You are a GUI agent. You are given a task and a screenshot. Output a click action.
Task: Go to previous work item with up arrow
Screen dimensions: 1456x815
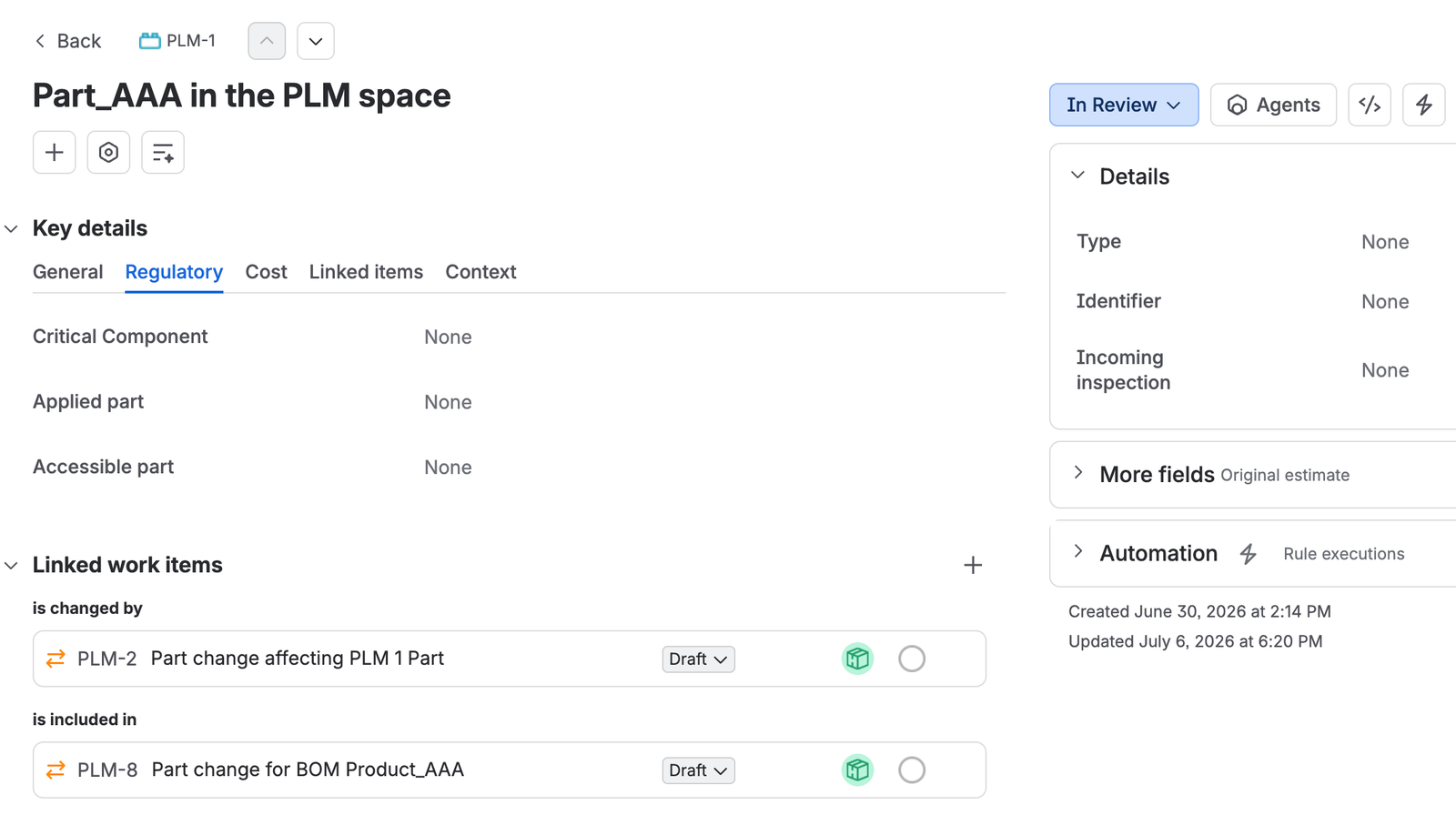267,41
